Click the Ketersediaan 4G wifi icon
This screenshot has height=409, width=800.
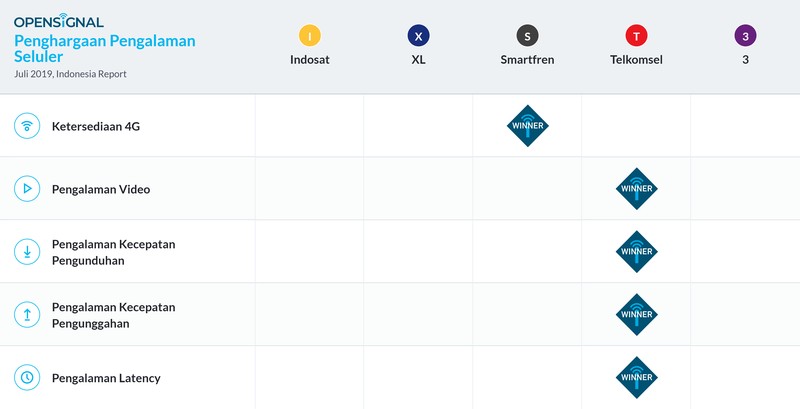(x=27, y=126)
